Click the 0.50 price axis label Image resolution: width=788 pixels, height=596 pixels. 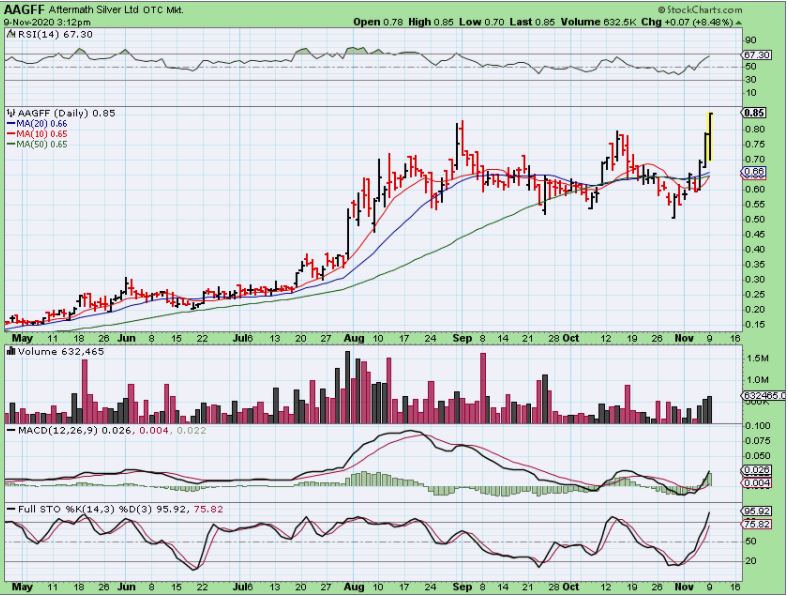tap(755, 219)
